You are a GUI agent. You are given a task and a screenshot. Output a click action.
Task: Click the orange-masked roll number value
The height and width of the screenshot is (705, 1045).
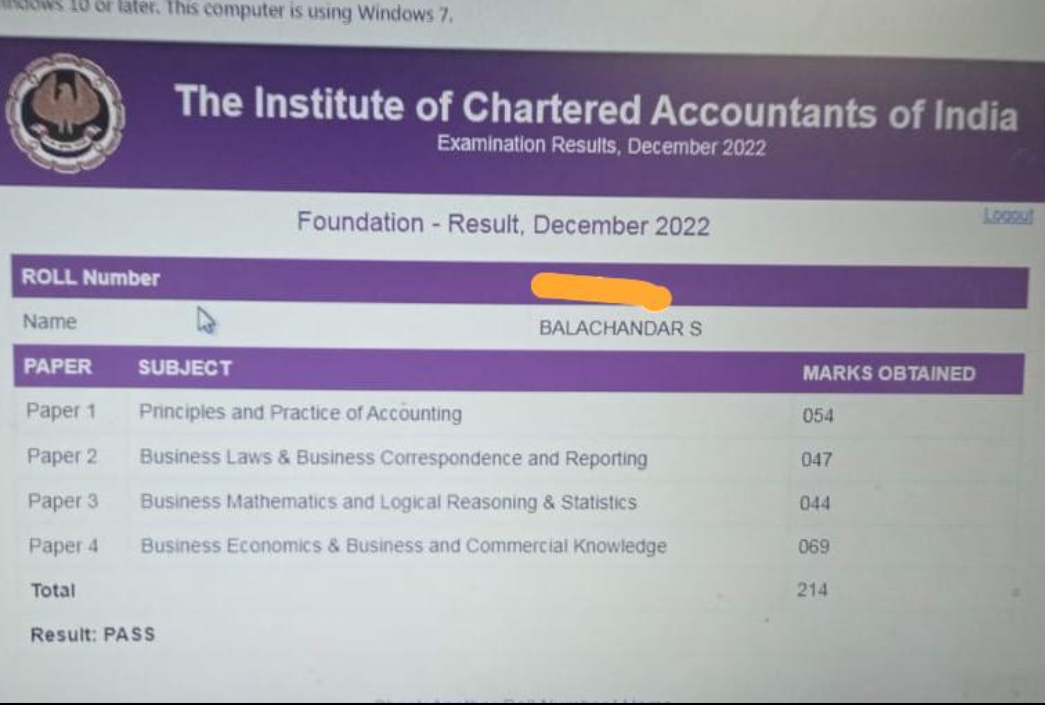[x=601, y=291]
